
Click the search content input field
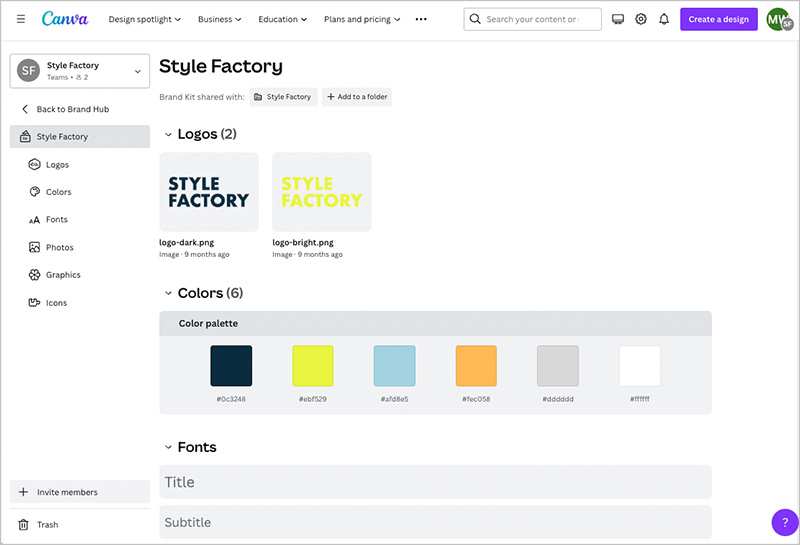532,19
